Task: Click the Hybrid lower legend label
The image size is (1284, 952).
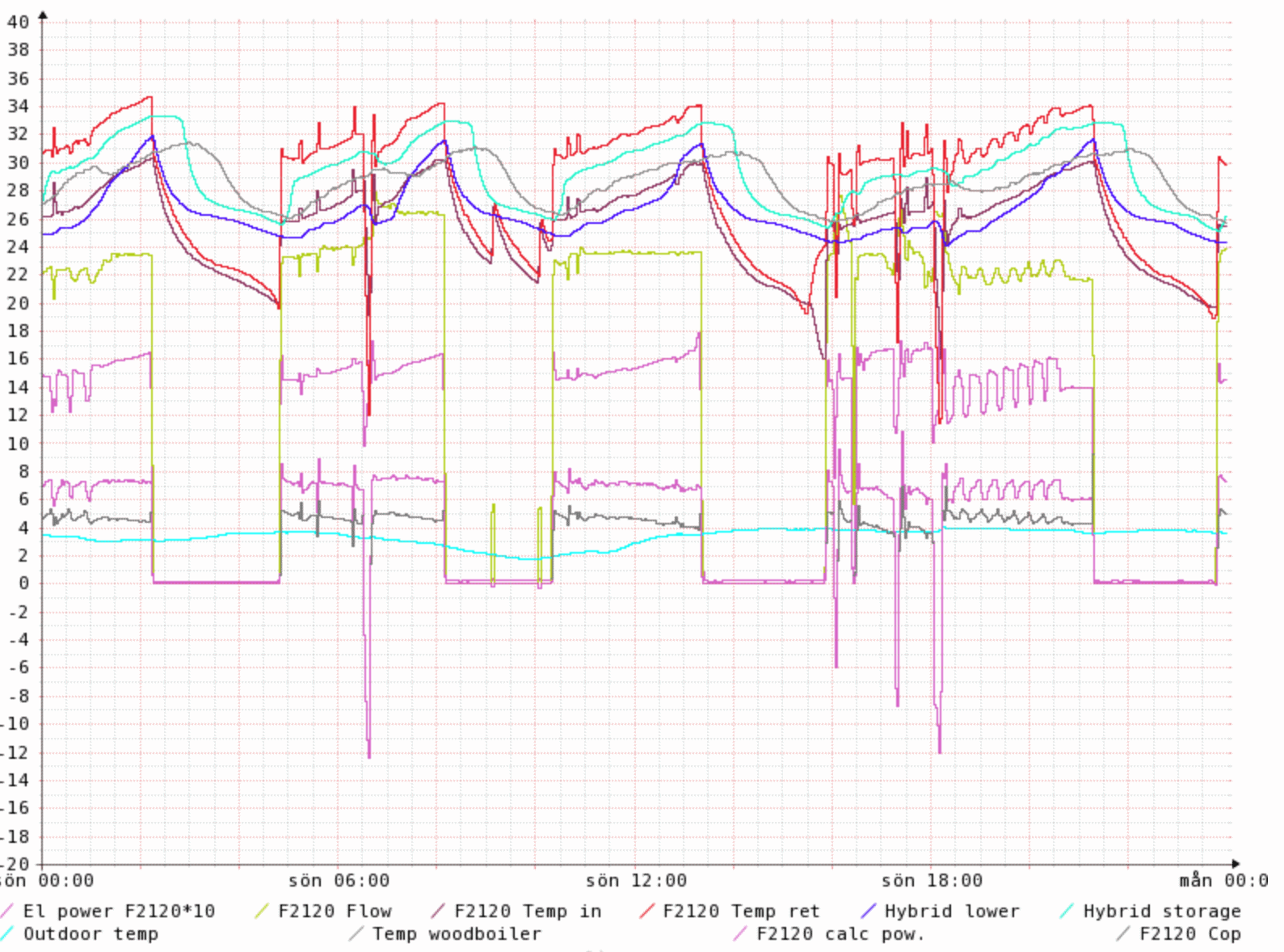Action: (952, 912)
